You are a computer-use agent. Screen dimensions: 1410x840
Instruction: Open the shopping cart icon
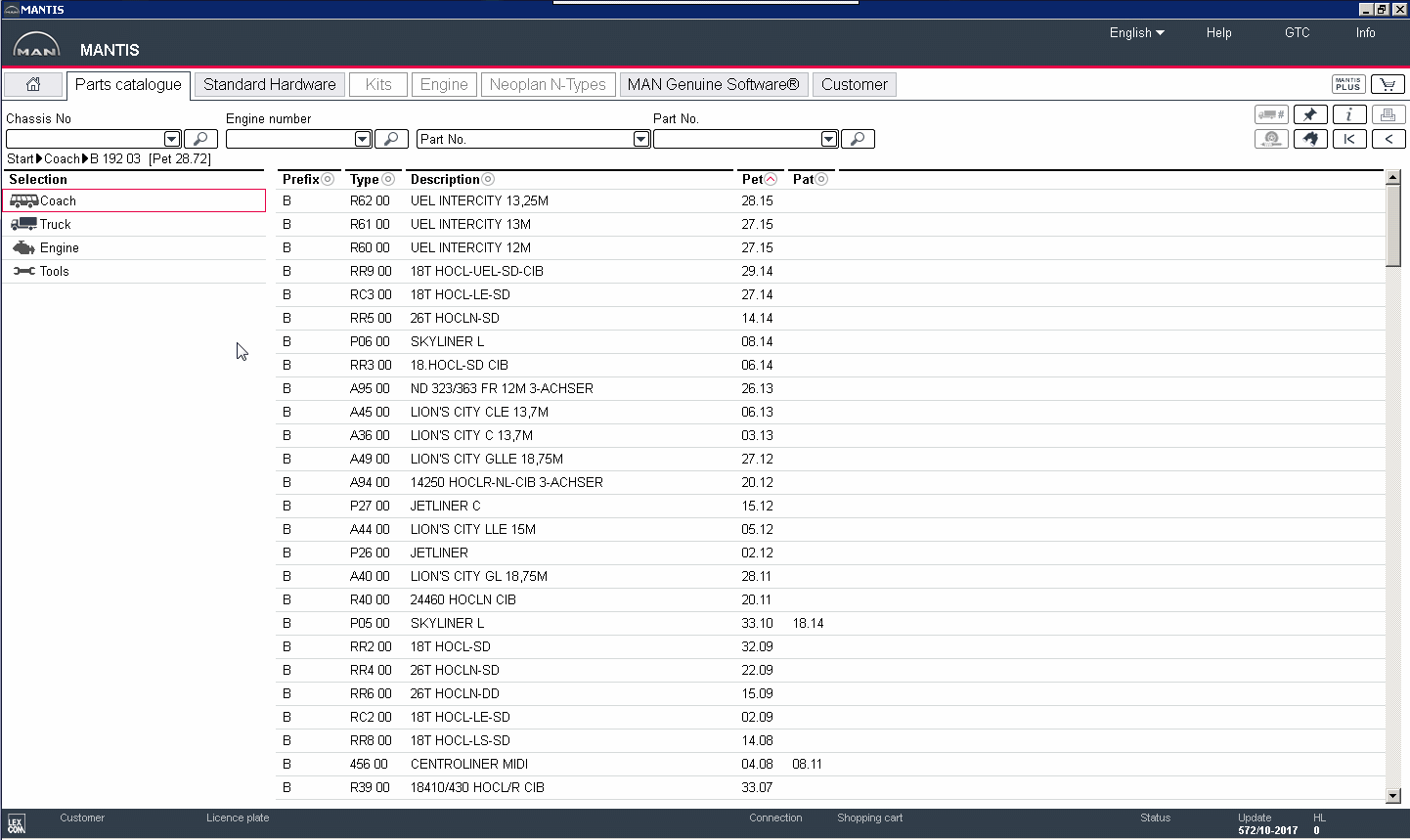tap(1388, 84)
